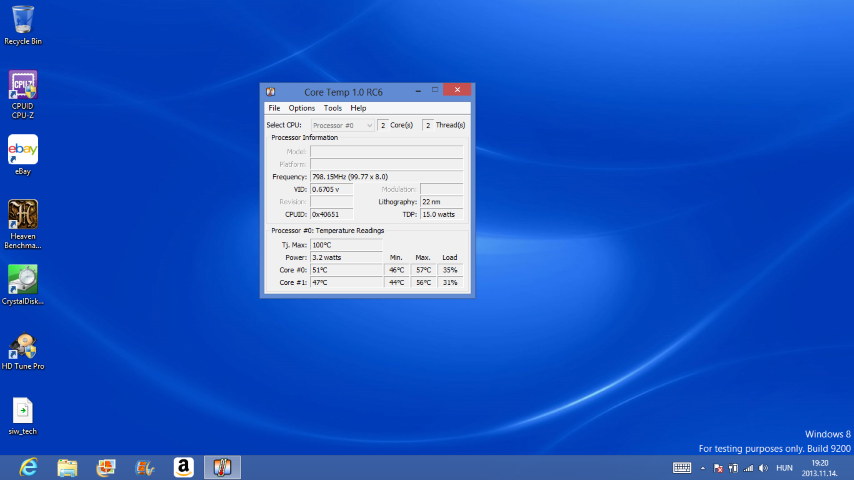The width and height of the screenshot is (854, 480).
Task: Click the Amazon icon in the taskbar
Action: [x=183, y=468]
